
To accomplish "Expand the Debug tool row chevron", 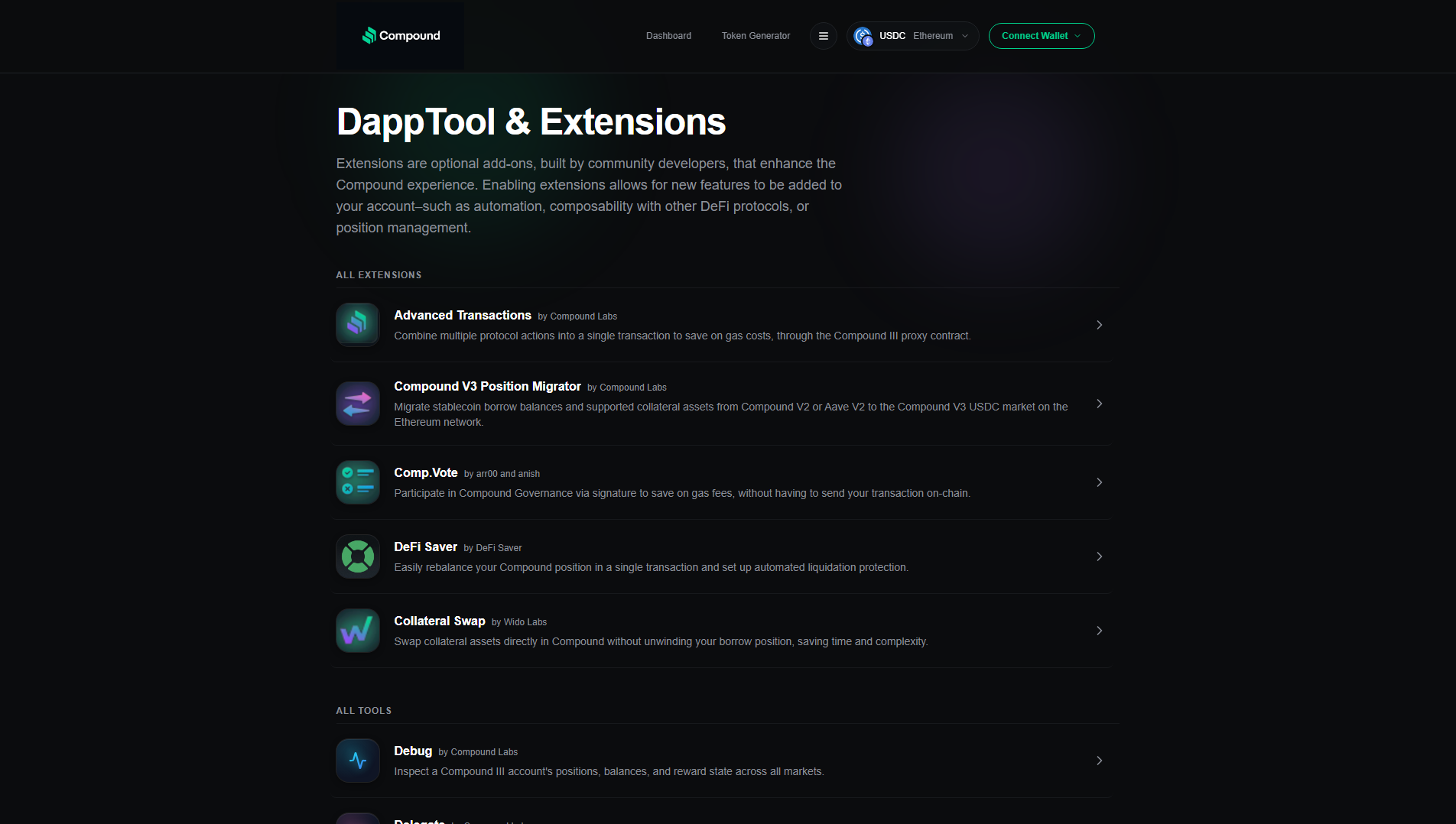I will [x=1099, y=761].
